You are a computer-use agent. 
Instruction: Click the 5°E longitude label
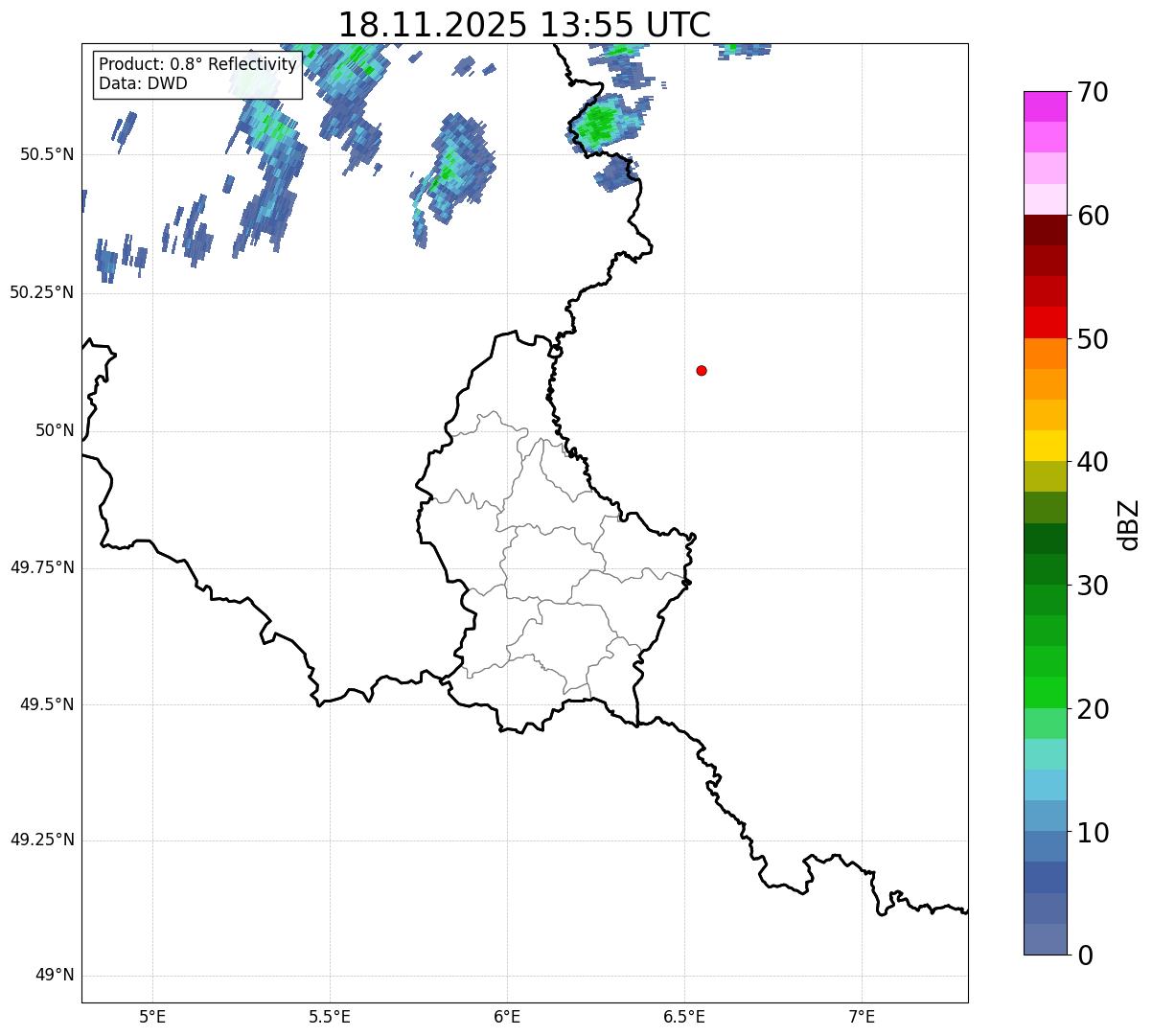[152, 1016]
